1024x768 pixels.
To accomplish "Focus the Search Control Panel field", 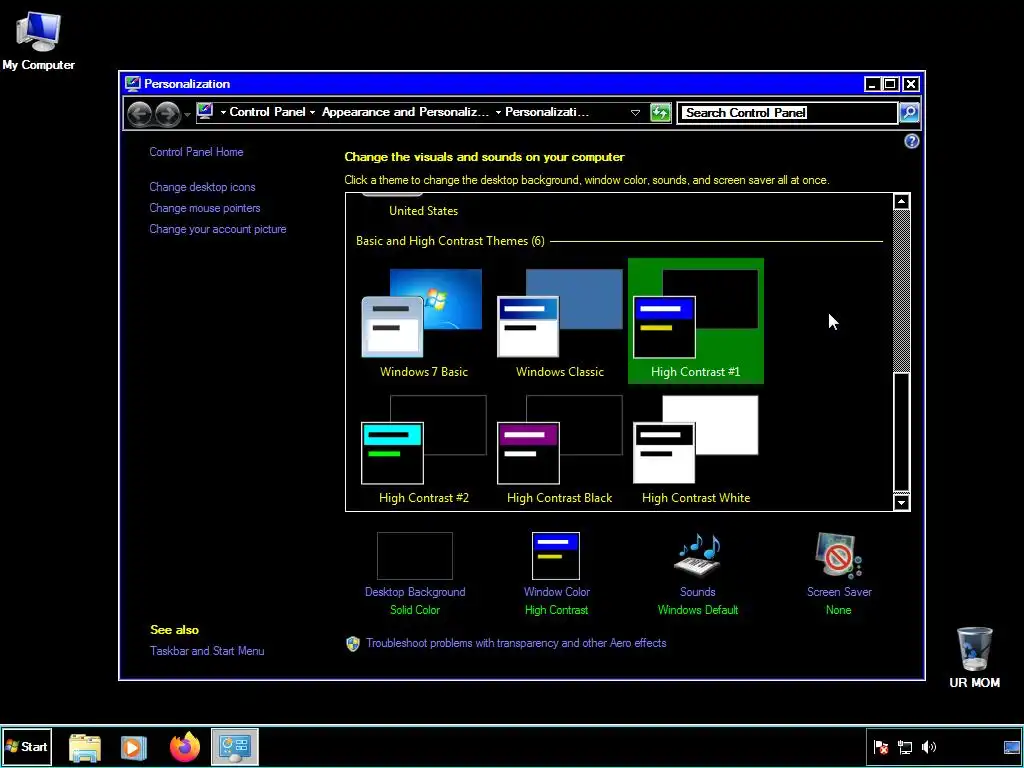I will 788,112.
